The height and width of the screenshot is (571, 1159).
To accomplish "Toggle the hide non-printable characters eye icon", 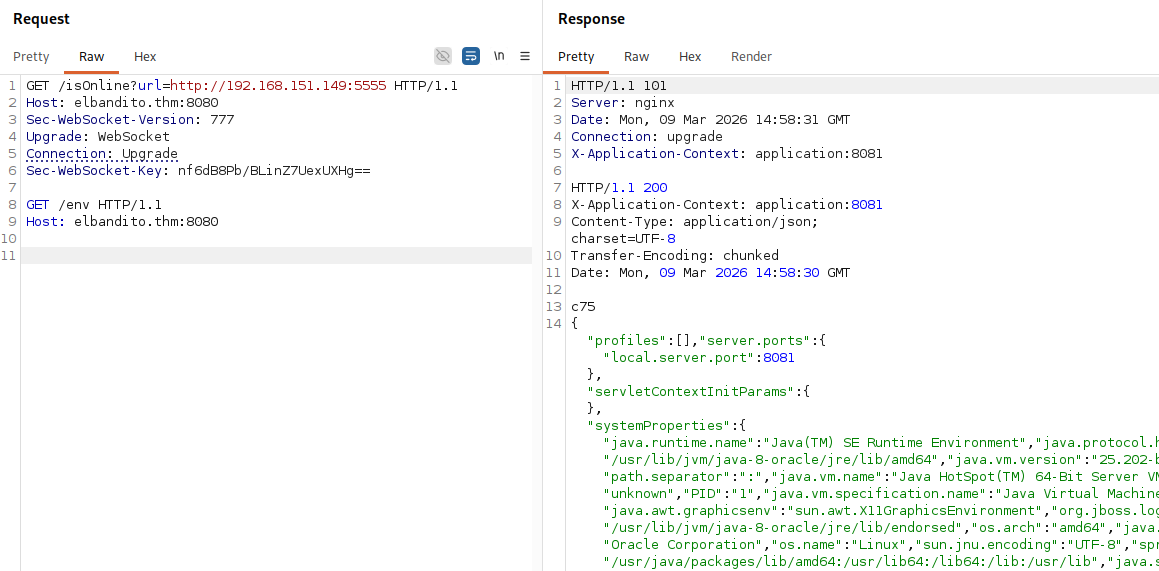I will point(443,56).
